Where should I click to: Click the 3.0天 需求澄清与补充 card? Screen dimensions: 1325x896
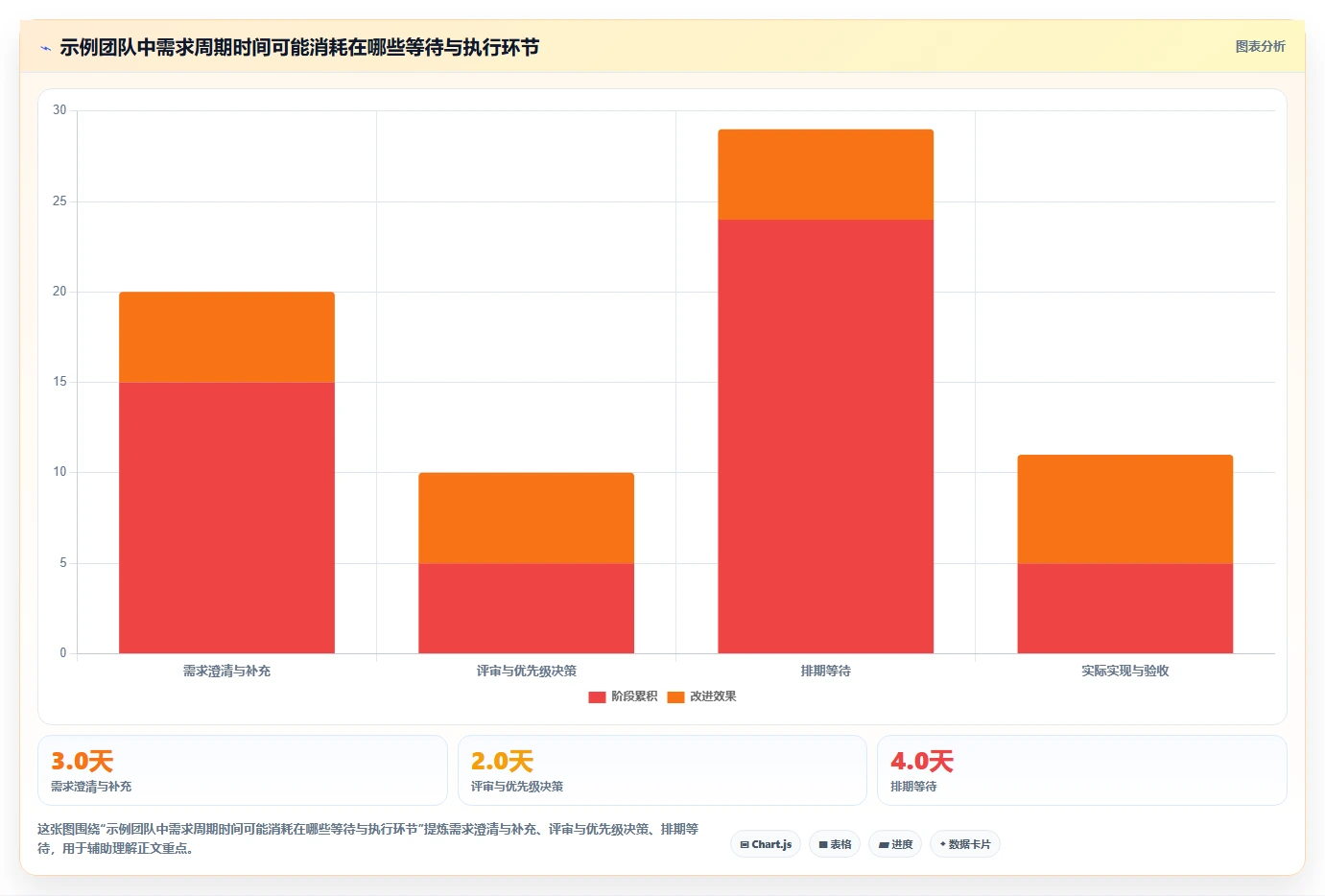click(243, 770)
